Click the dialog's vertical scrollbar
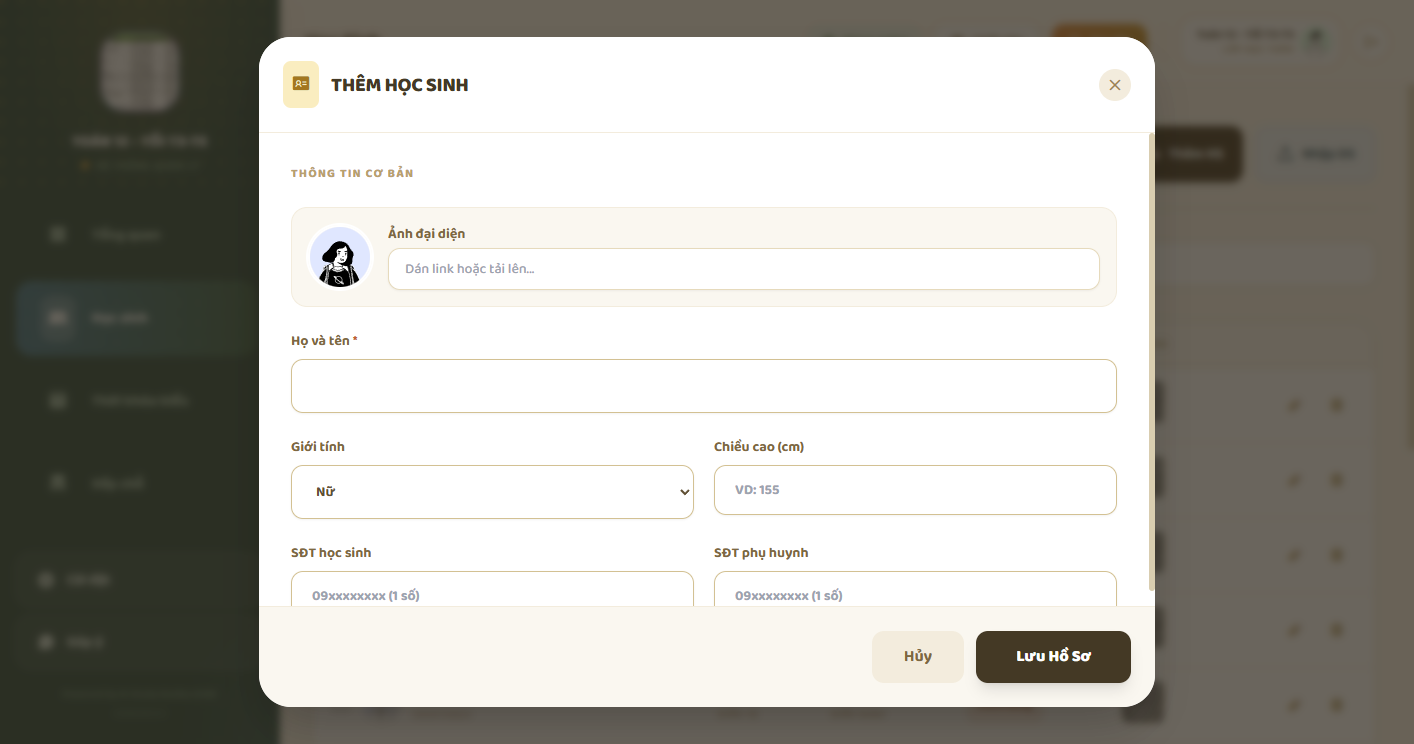 [x=1151, y=361]
